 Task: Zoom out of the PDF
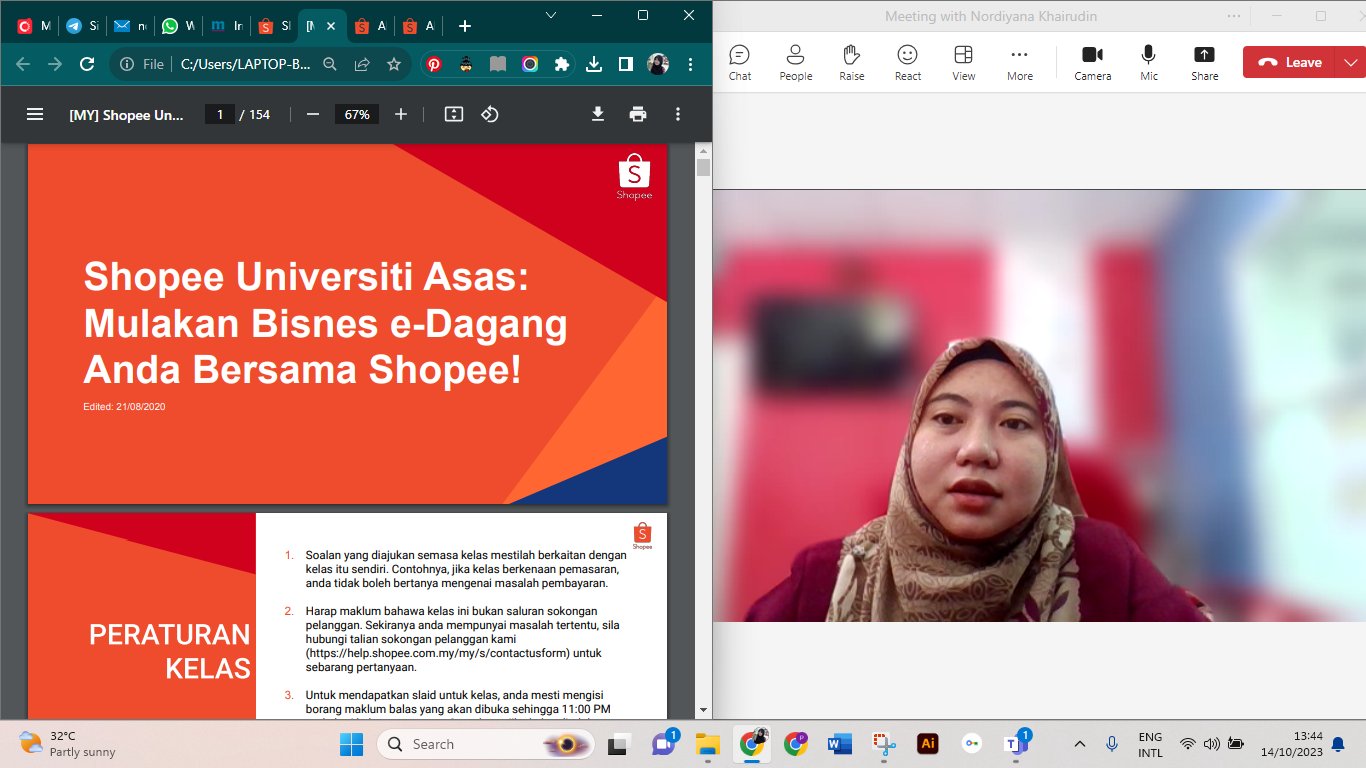pos(313,114)
